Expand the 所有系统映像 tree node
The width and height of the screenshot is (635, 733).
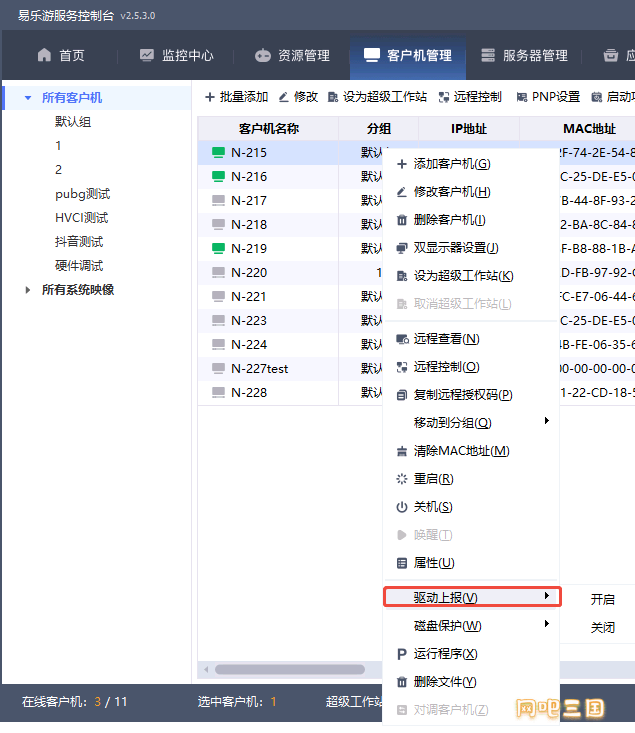28,290
